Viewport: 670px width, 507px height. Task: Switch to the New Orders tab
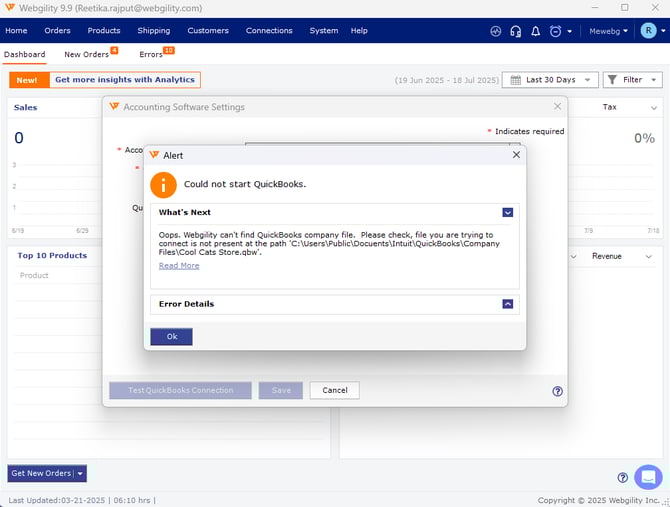point(87,54)
